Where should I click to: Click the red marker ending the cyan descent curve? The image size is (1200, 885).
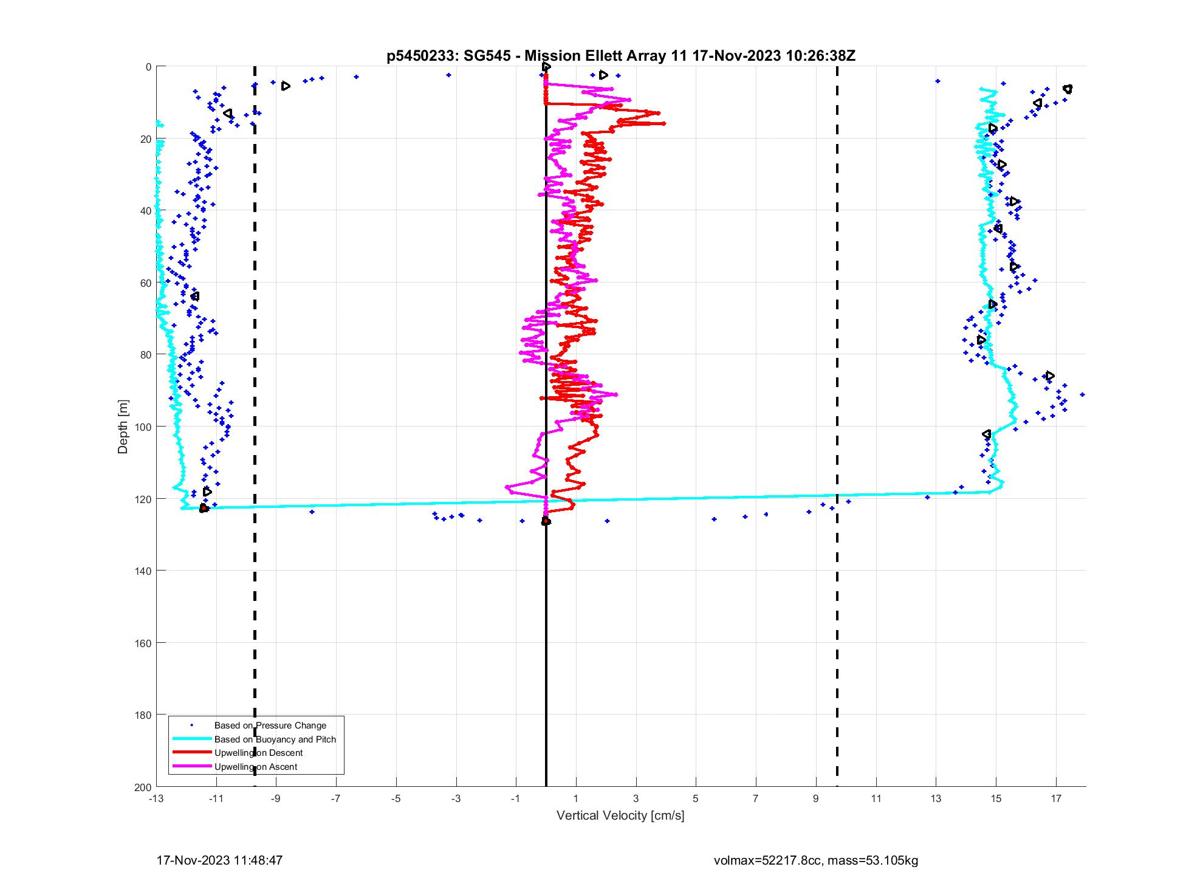pos(204,508)
